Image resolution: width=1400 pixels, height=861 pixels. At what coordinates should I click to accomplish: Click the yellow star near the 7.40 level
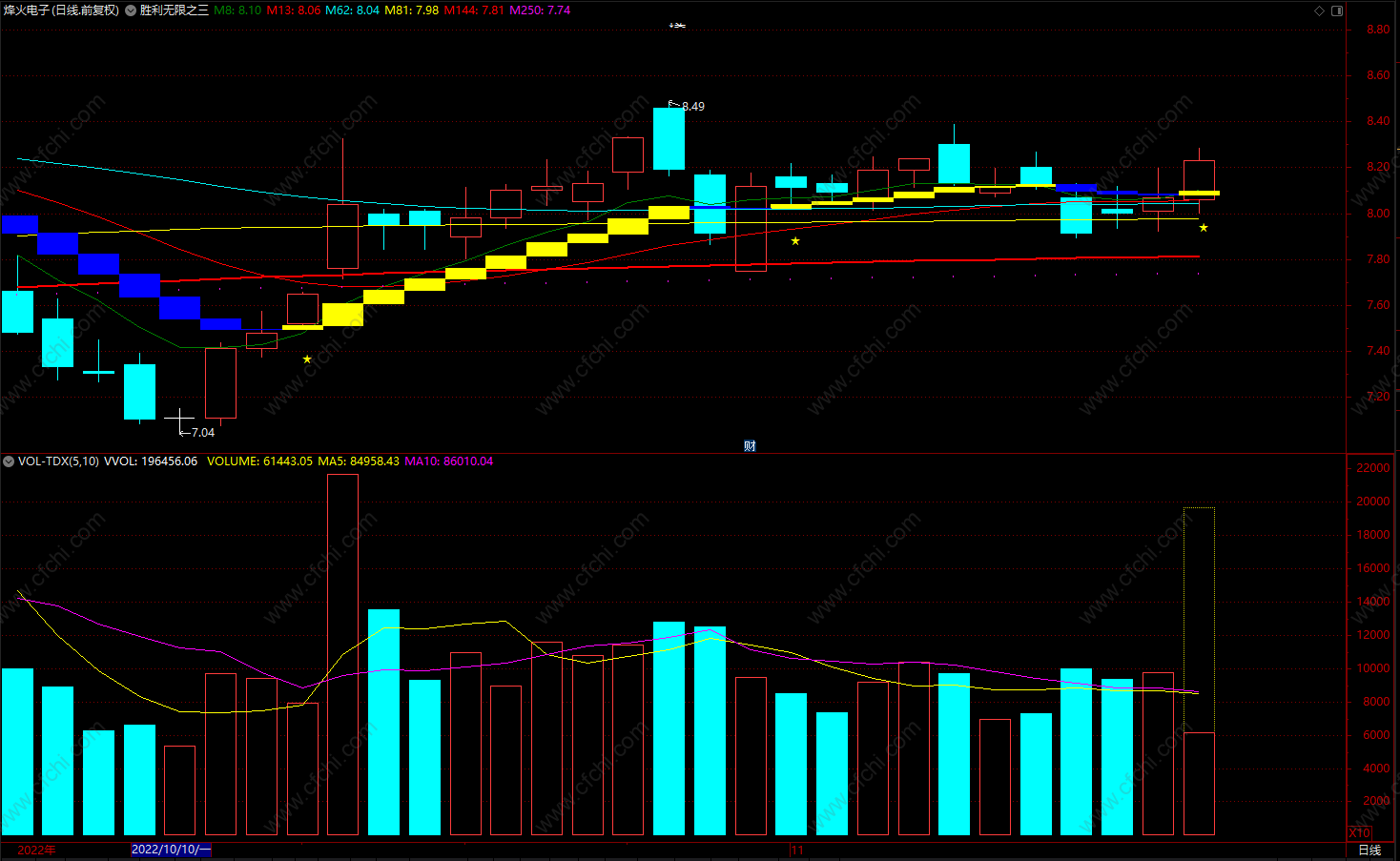(307, 359)
